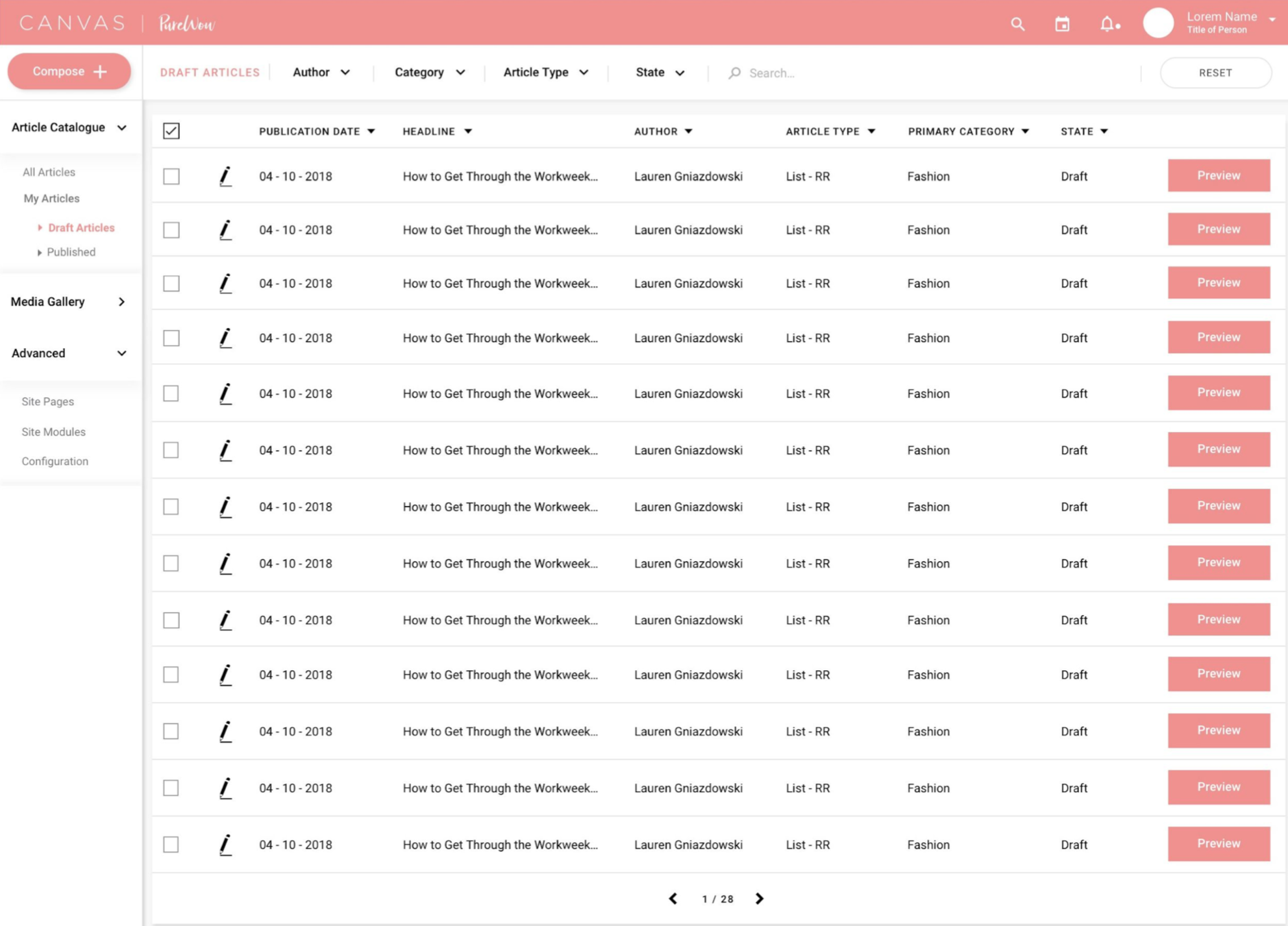Check the first article row checkbox

(x=171, y=177)
